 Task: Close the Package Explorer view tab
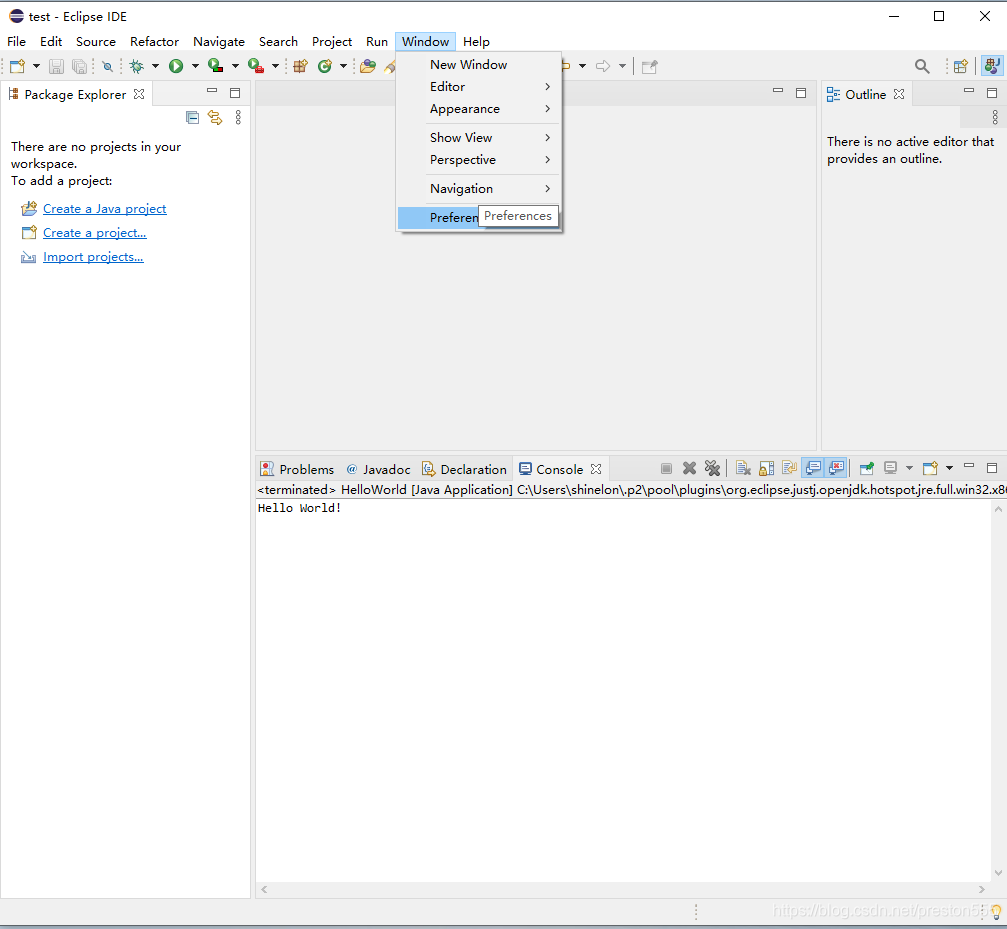(139, 94)
